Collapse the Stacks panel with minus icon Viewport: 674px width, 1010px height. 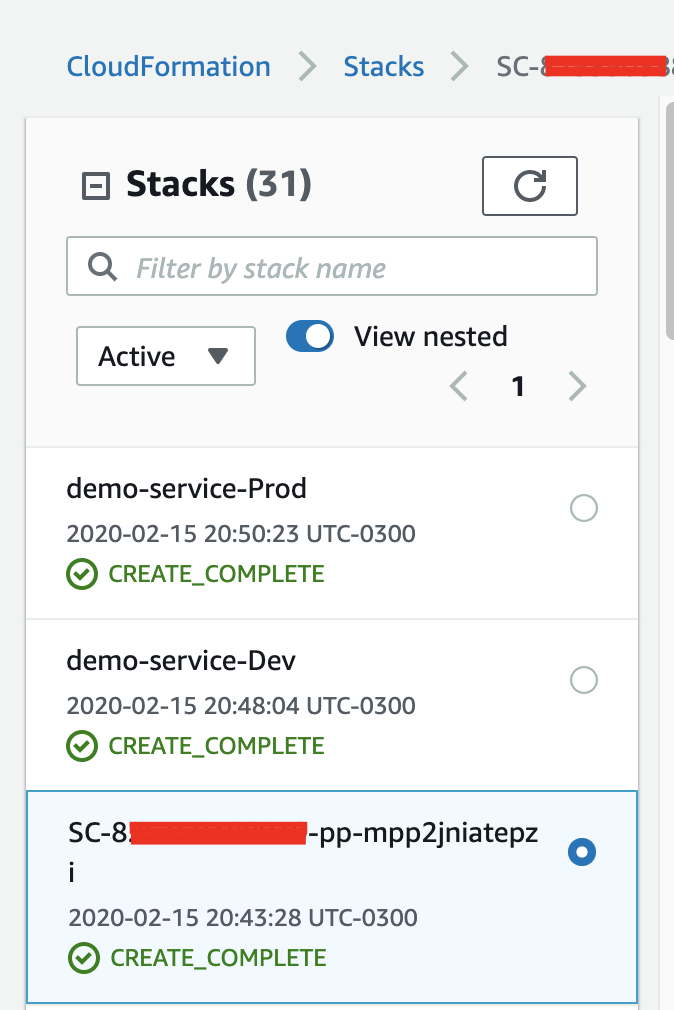(96, 186)
